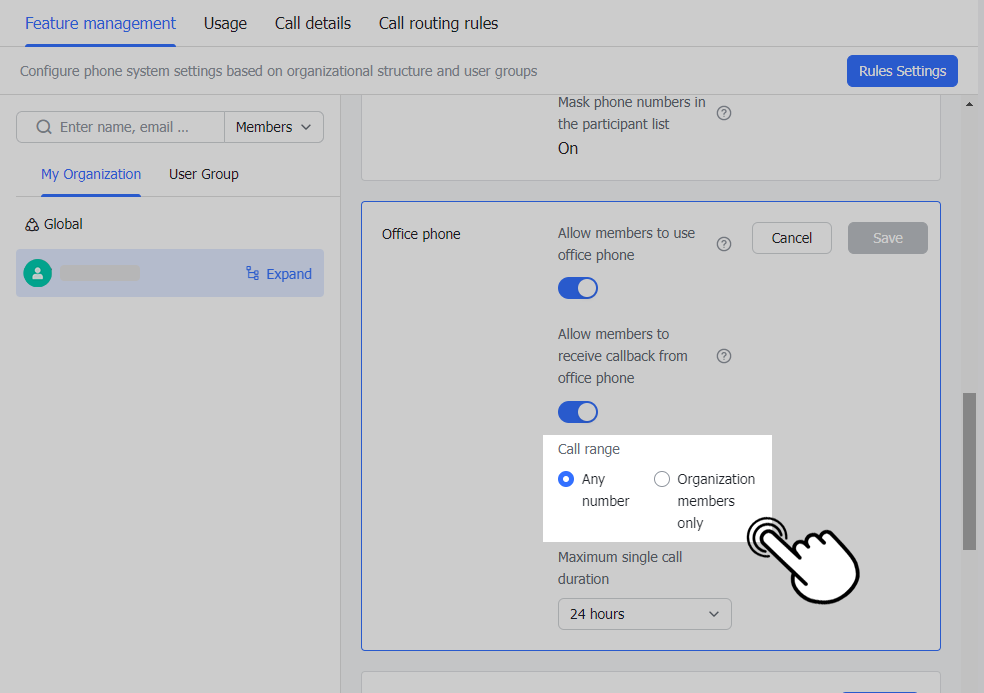The width and height of the screenshot is (984, 693).
Task: Switch to the Usage tab
Action: pos(224,23)
